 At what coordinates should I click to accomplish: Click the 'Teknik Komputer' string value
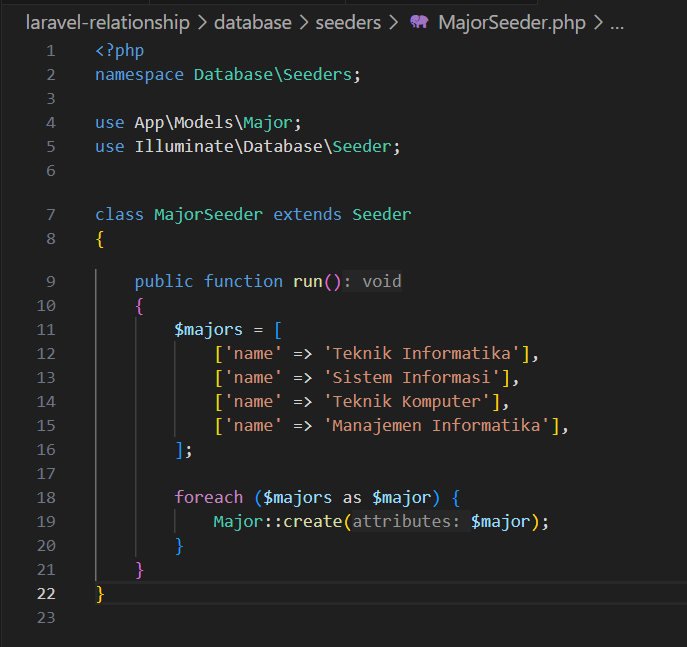click(410, 401)
